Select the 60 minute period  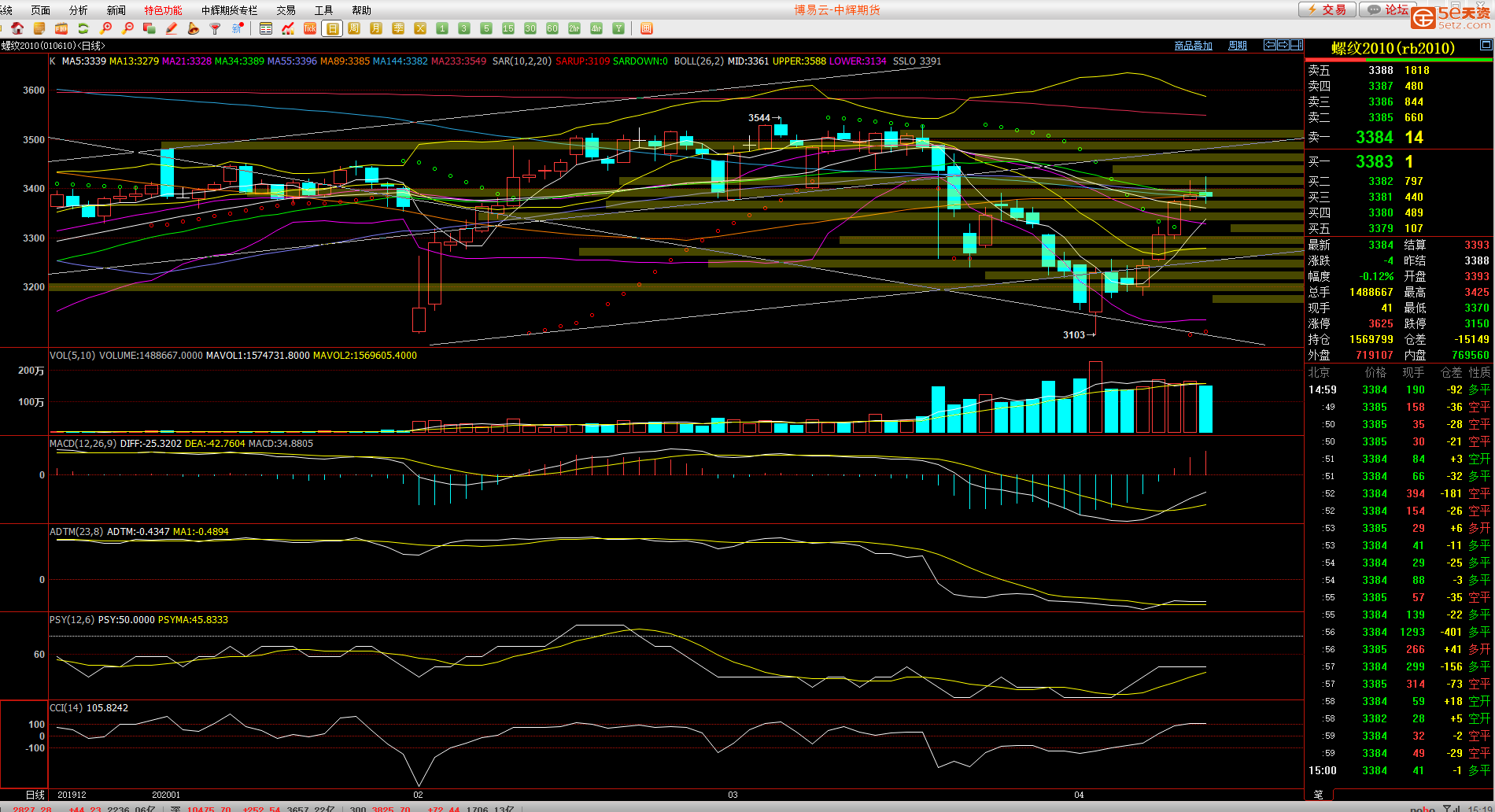pos(552,28)
